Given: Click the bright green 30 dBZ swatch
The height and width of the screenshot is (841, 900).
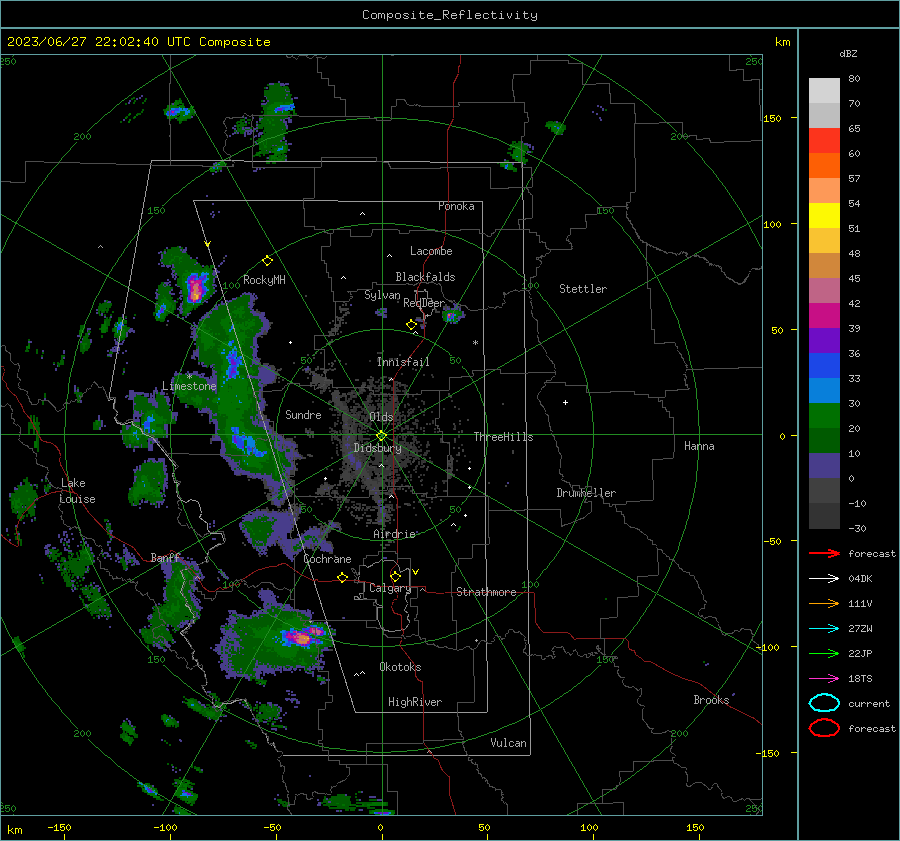Looking at the screenshot, I should tap(824, 416).
